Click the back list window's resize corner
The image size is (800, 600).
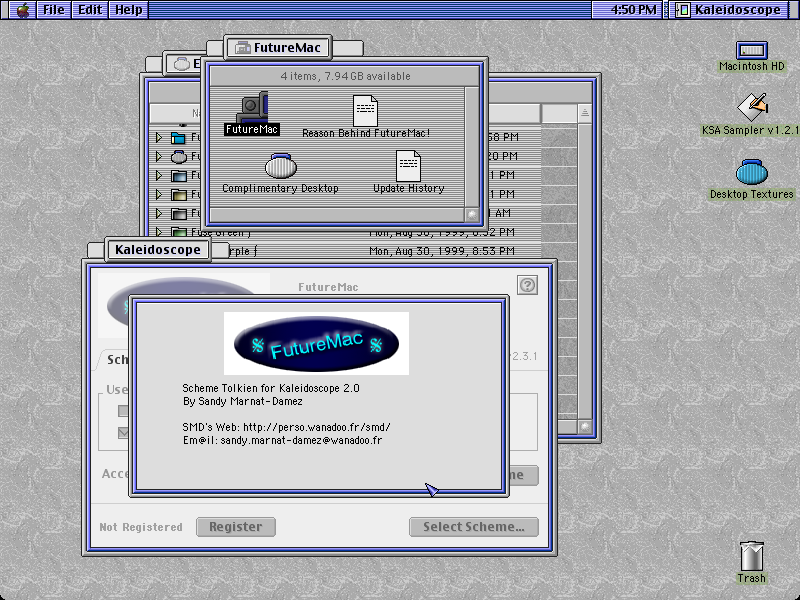(585, 427)
